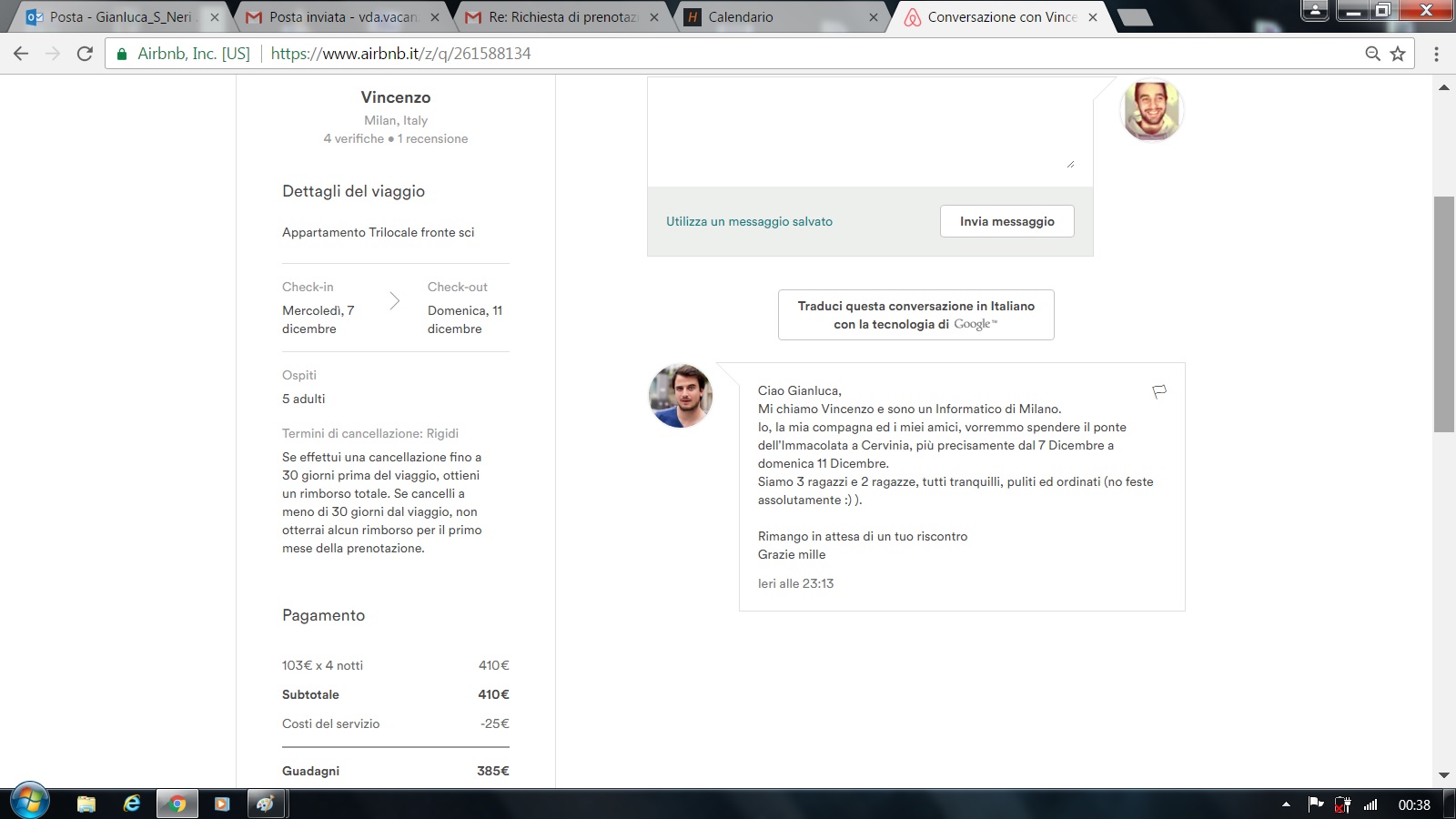Click Utilizza un messaggio salvato link
Screen dimensions: 1456x819
click(x=749, y=221)
